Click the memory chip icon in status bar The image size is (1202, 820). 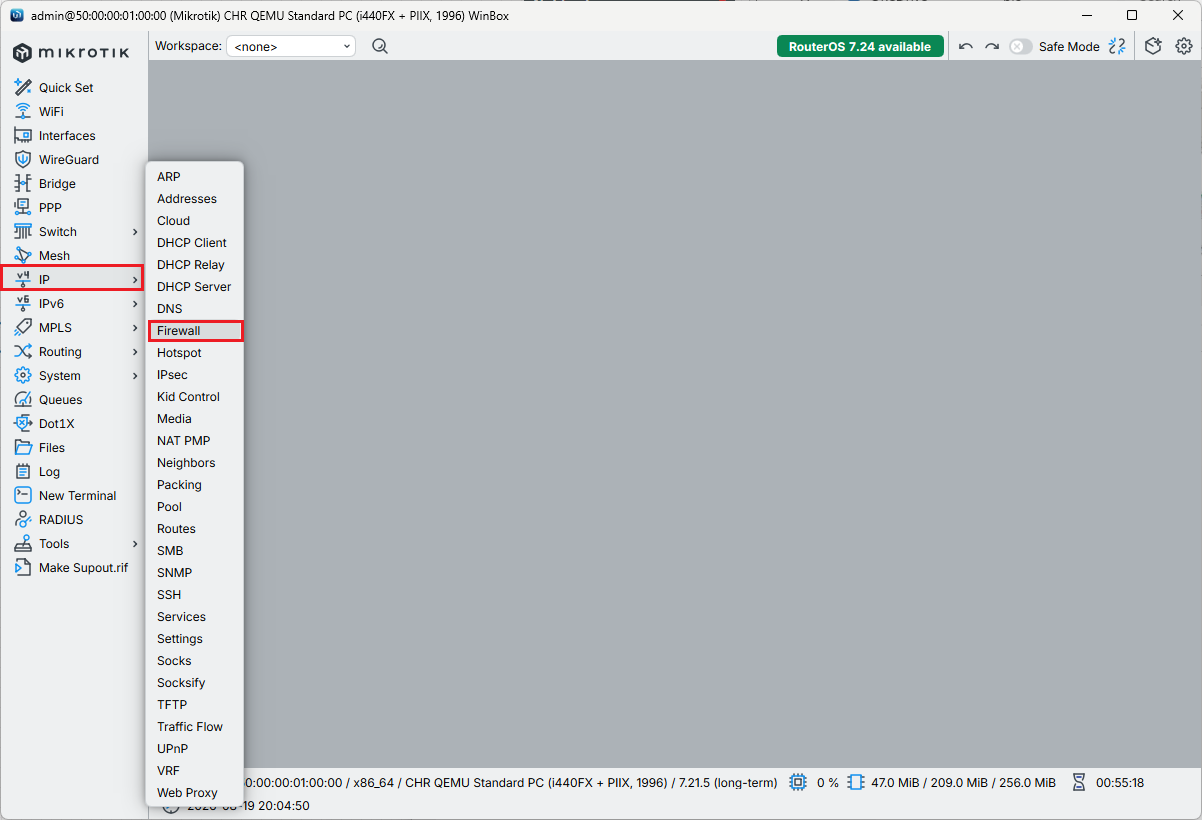856,782
